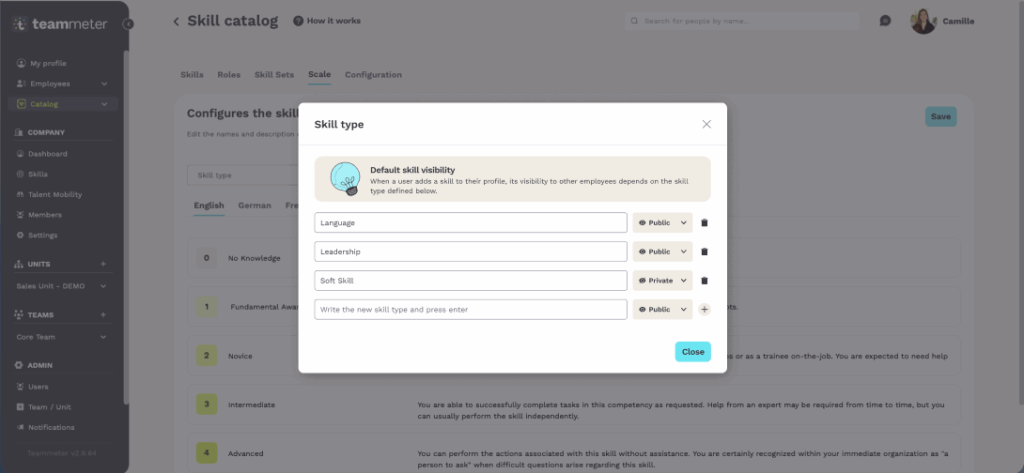The height and width of the screenshot is (473, 1024).
Task: Open the chat messages icon in header
Action: click(x=885, y=21)
